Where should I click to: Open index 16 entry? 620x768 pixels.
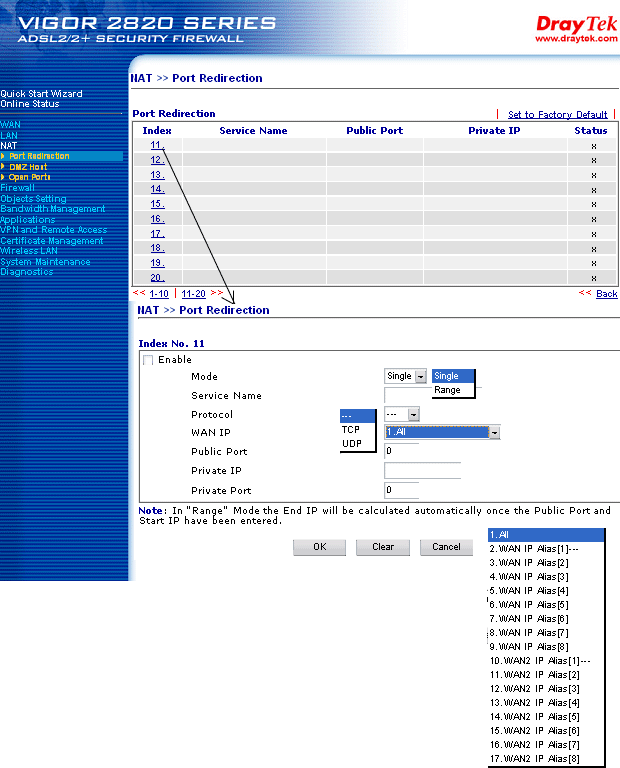[157, 219]
